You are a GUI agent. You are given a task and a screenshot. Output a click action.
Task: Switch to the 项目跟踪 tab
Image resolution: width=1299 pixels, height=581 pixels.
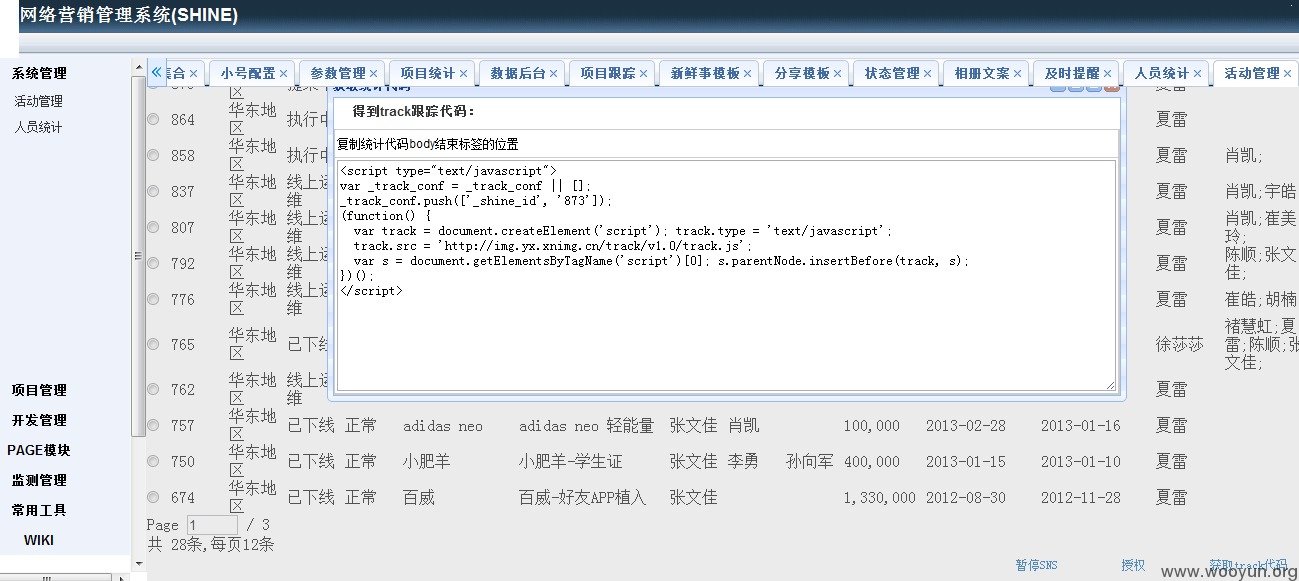tap(607, 73)
